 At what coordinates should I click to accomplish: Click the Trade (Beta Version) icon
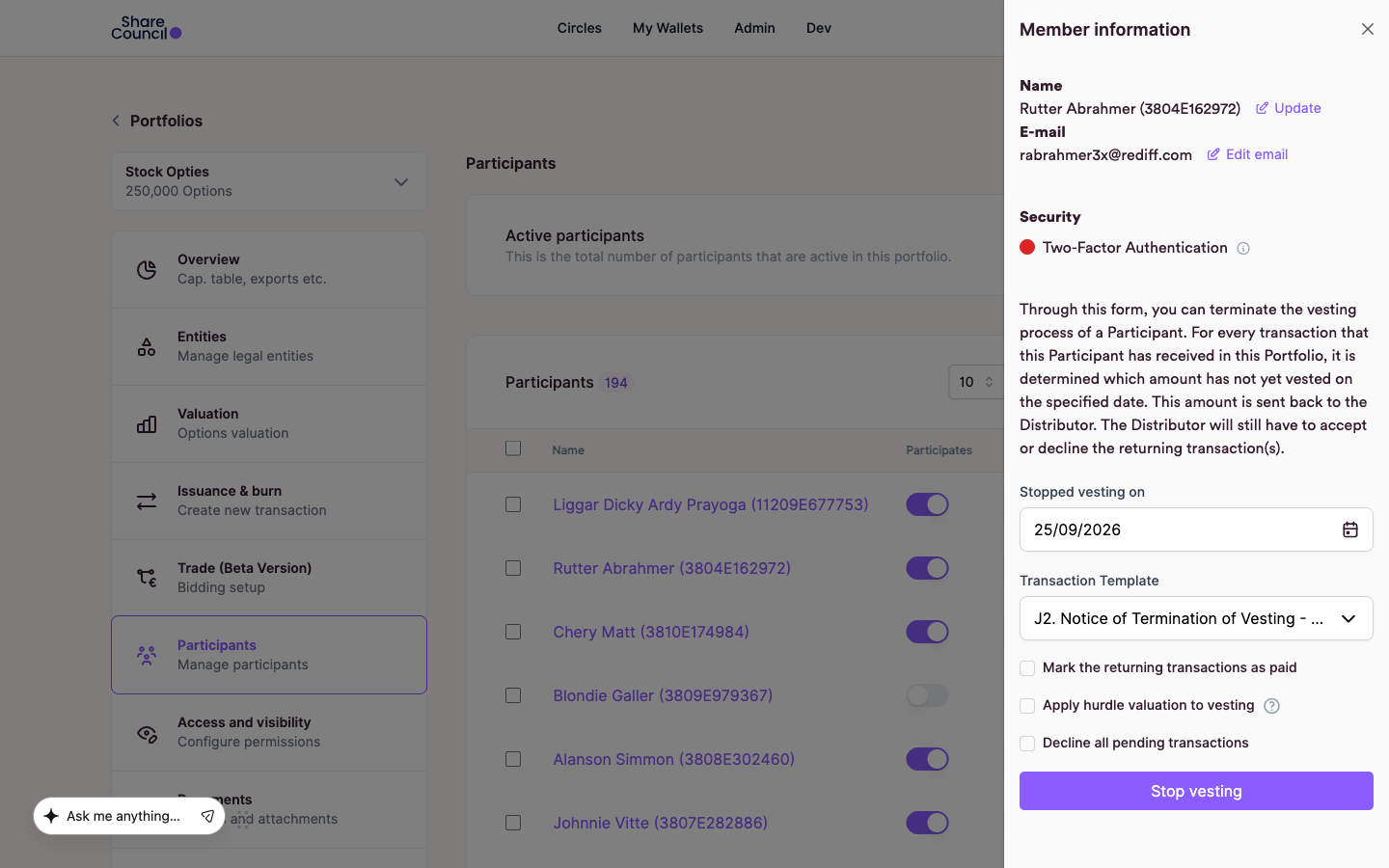point(147,578)
